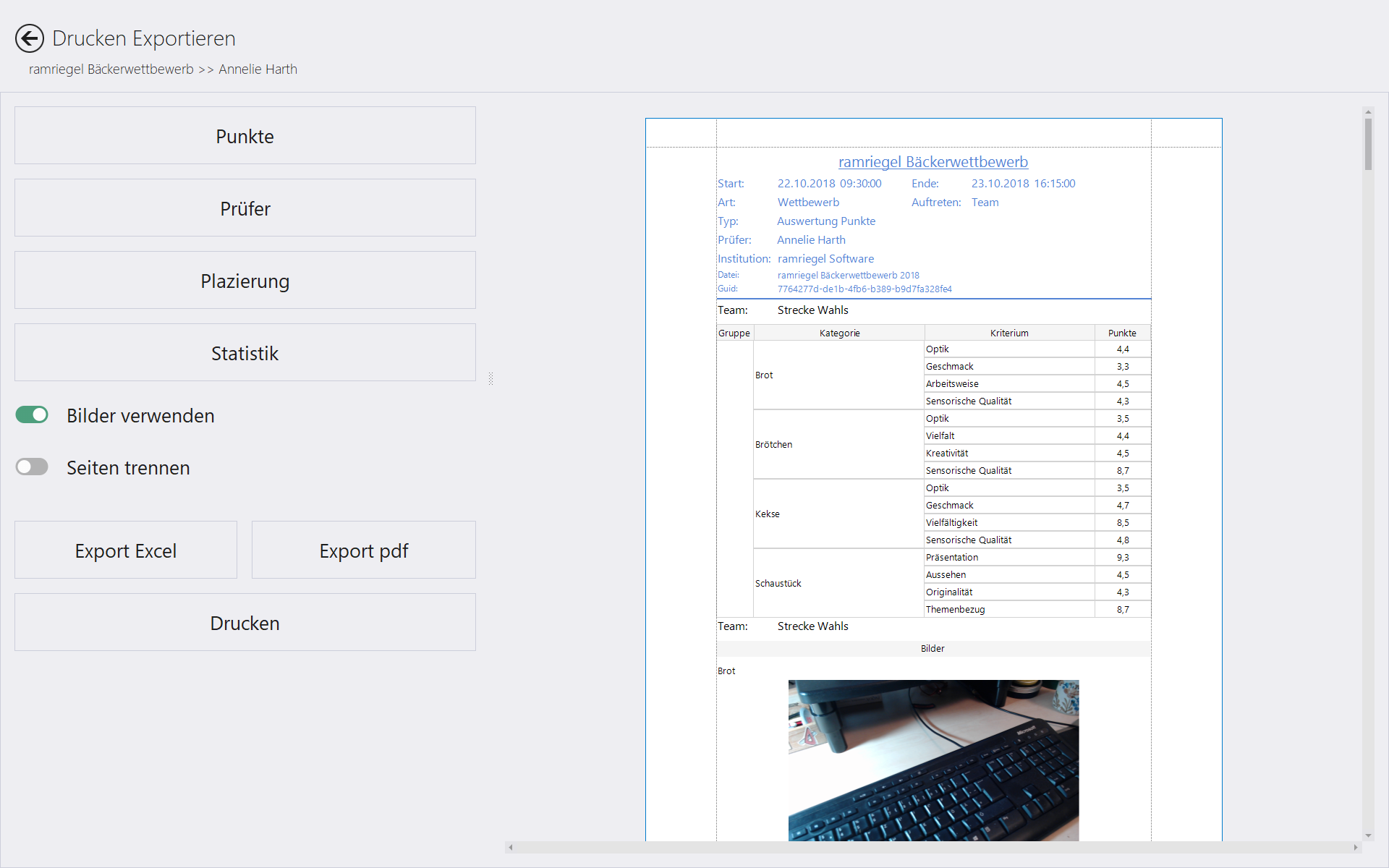Click the vertical scrollbar down arrow

tap(1368, 835)
